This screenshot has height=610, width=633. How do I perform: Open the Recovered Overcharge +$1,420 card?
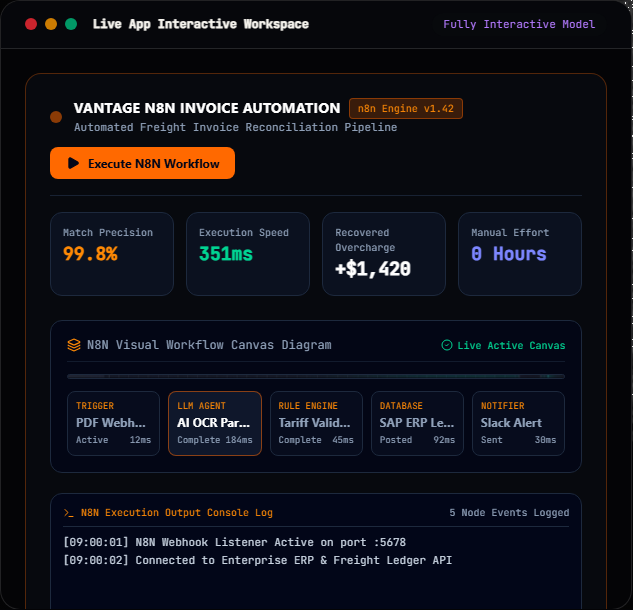(x=384, y=254)
